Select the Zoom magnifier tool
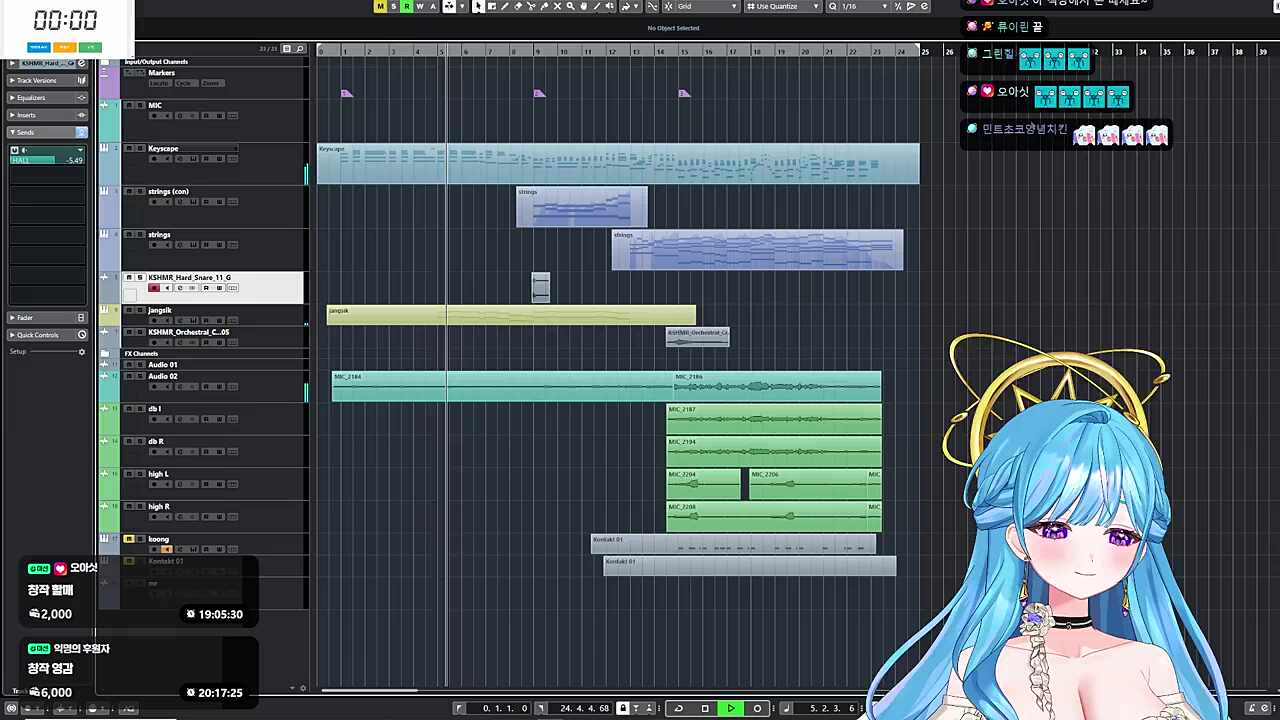The image size is (1280, 720). [570, 6]
